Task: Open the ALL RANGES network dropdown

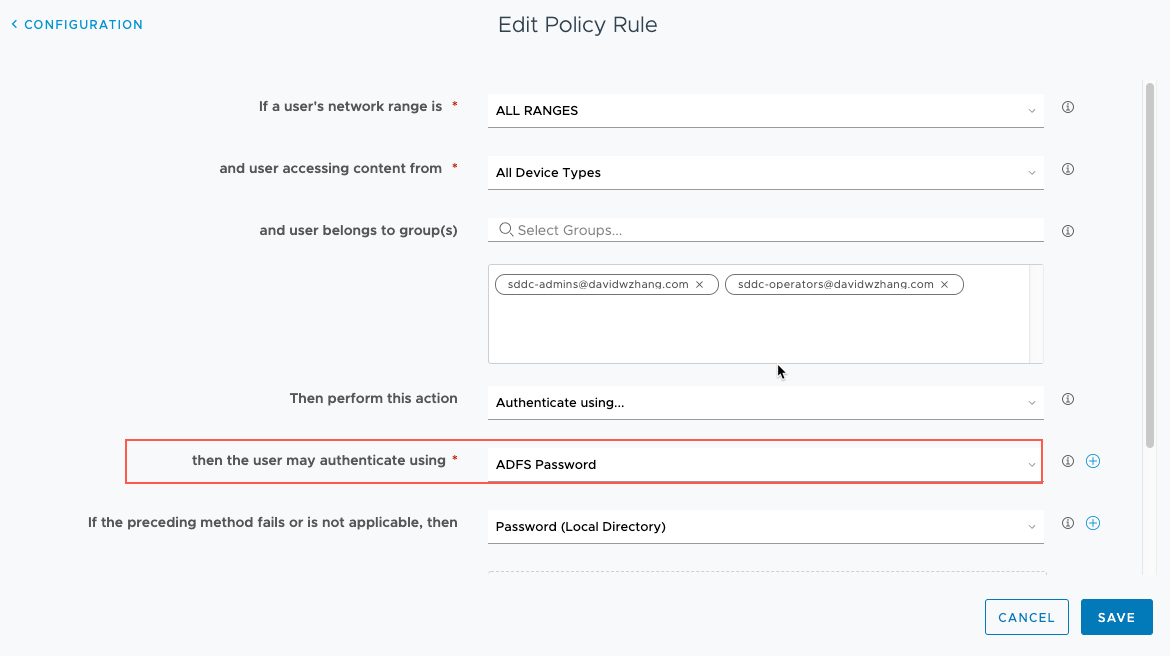Action: [x=765, y=111]
